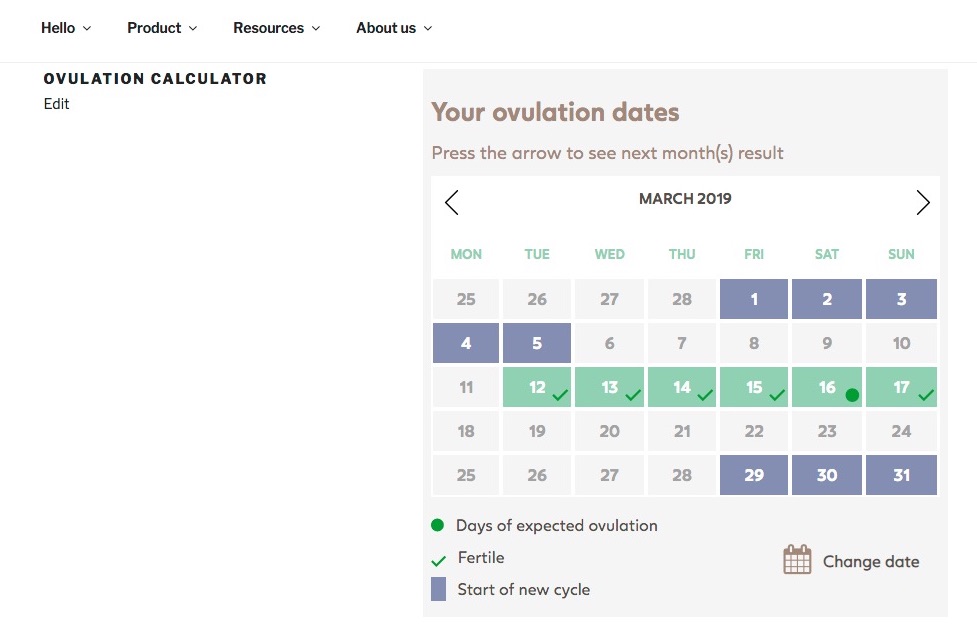Screen dimensions: 977x641
Task: Select March 14 fertile day
Action: pos(682,387)
